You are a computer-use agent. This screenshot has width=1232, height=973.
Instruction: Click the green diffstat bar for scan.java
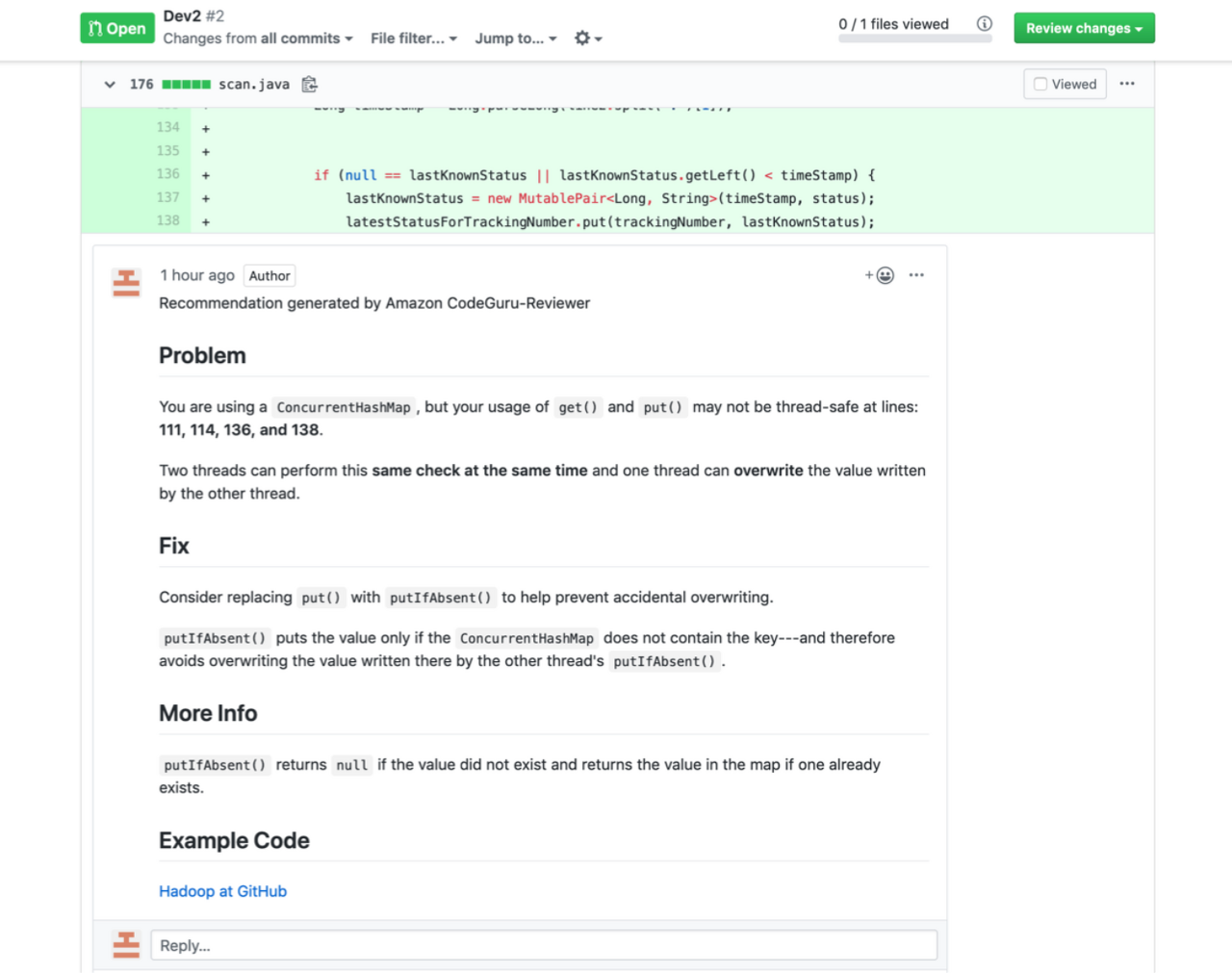pos(187,85)
